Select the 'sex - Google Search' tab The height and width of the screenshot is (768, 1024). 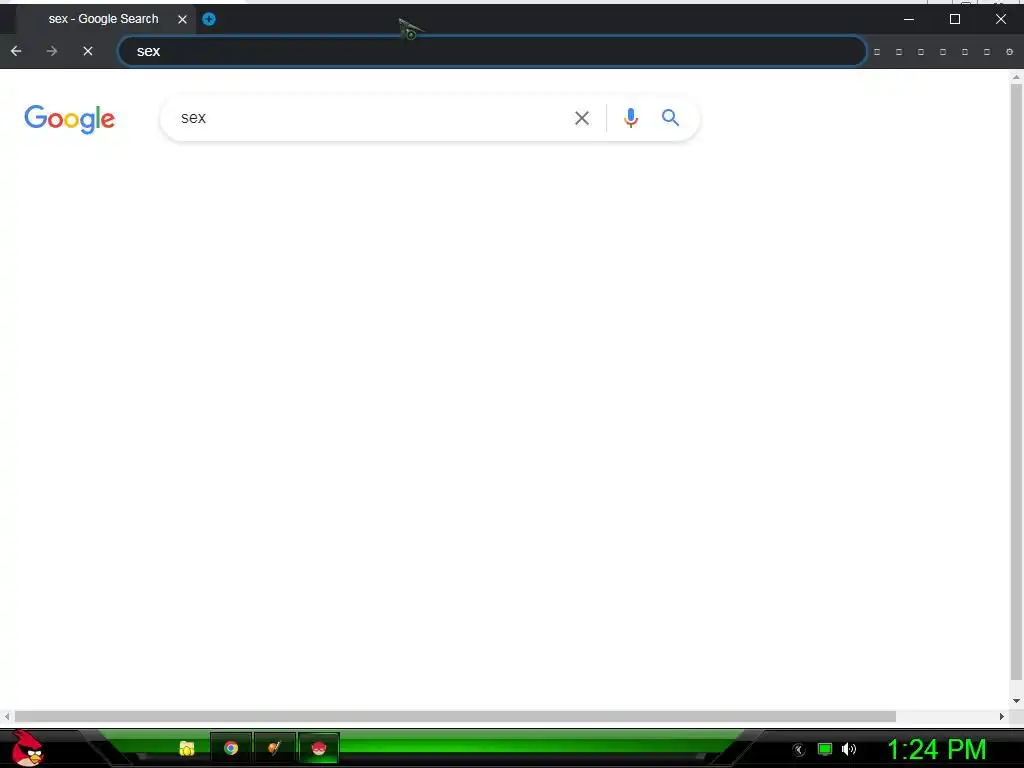(103, 19)
